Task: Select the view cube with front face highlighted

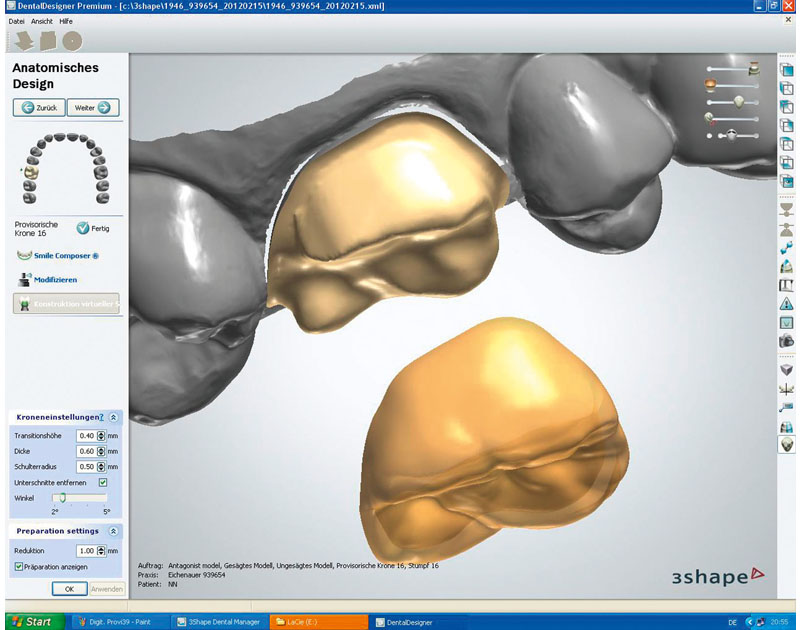Action: click(787, 69)
